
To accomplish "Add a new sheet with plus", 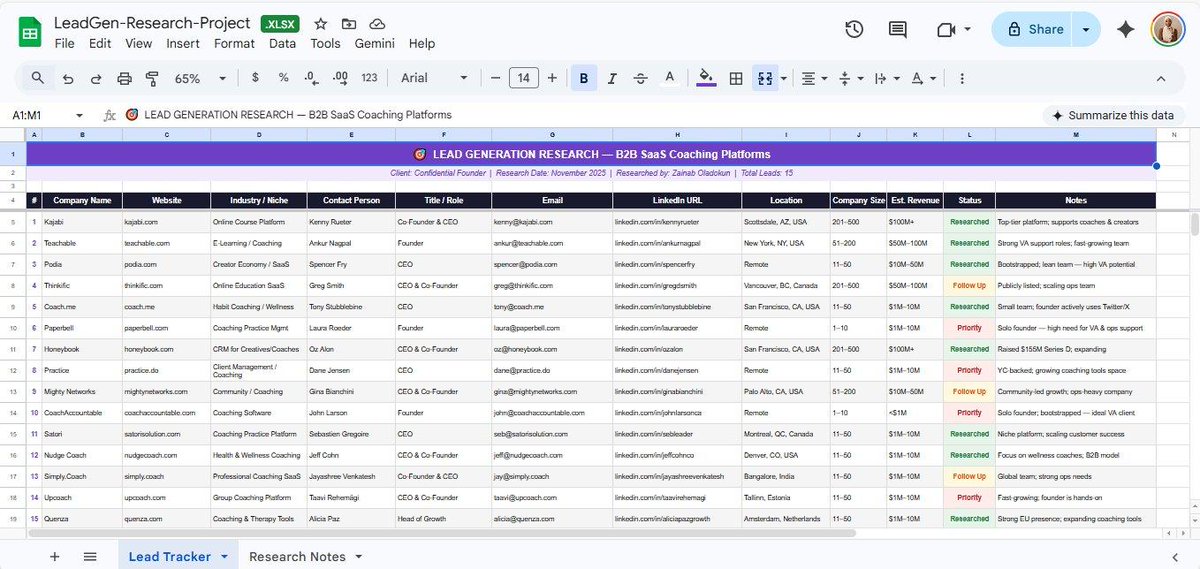I will tap(54, 556).
